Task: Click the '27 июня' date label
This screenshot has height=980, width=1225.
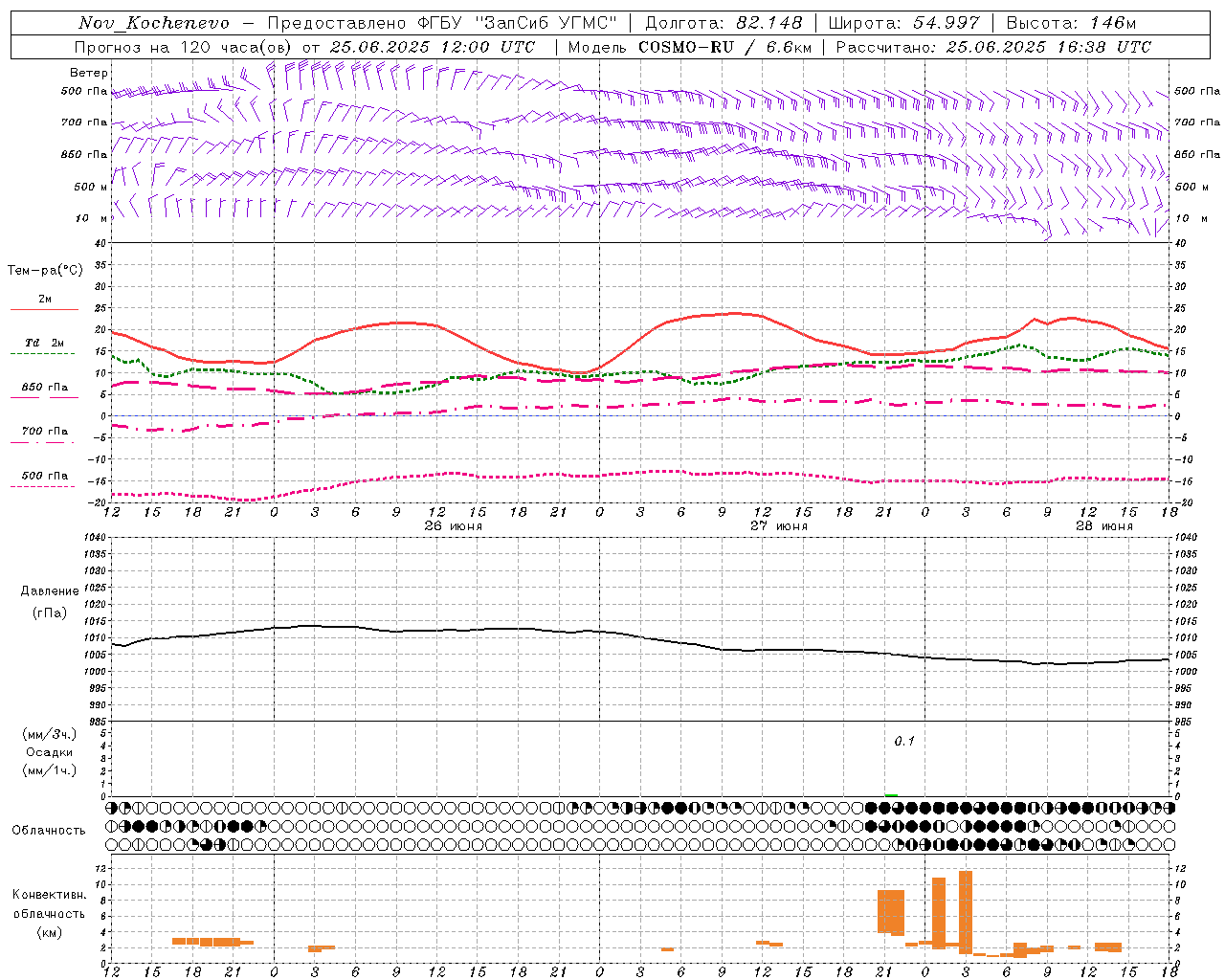Action: tap(779, 526)
